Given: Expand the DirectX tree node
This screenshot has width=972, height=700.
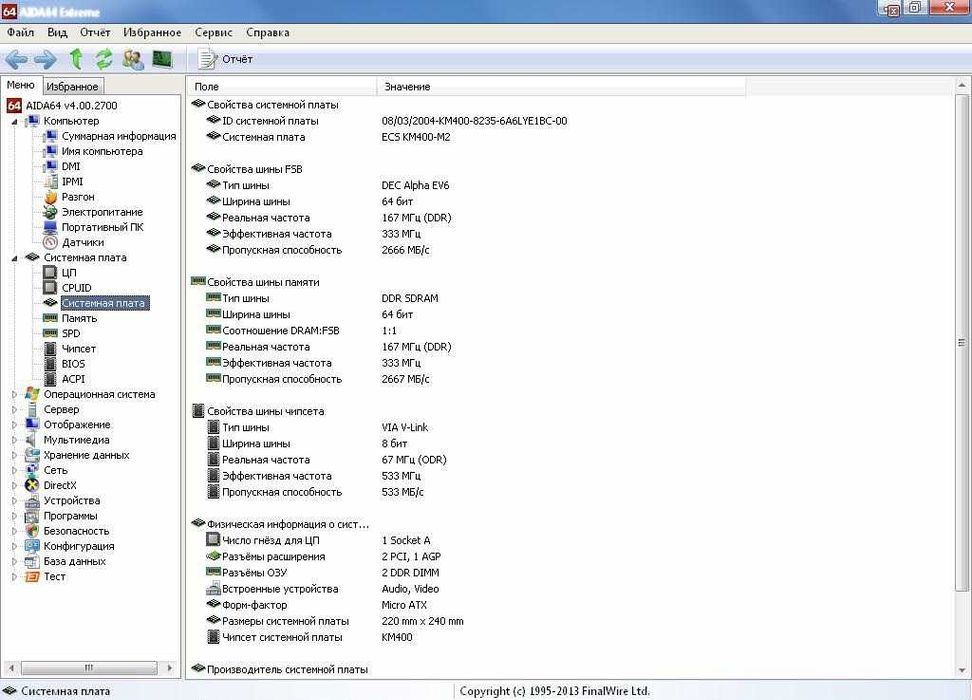Looking at the screenshot, I should pyautogui.click(x=14, y=485).
